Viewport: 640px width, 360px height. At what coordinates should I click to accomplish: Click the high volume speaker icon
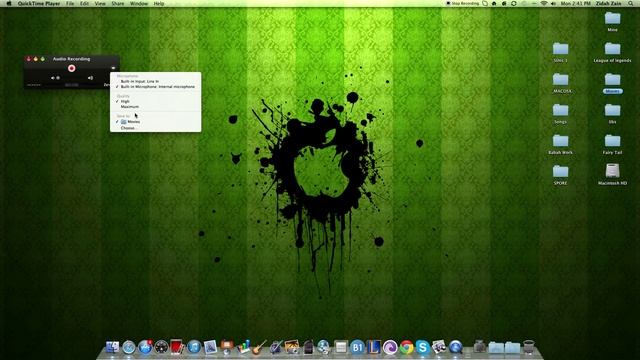coord(91,78)
